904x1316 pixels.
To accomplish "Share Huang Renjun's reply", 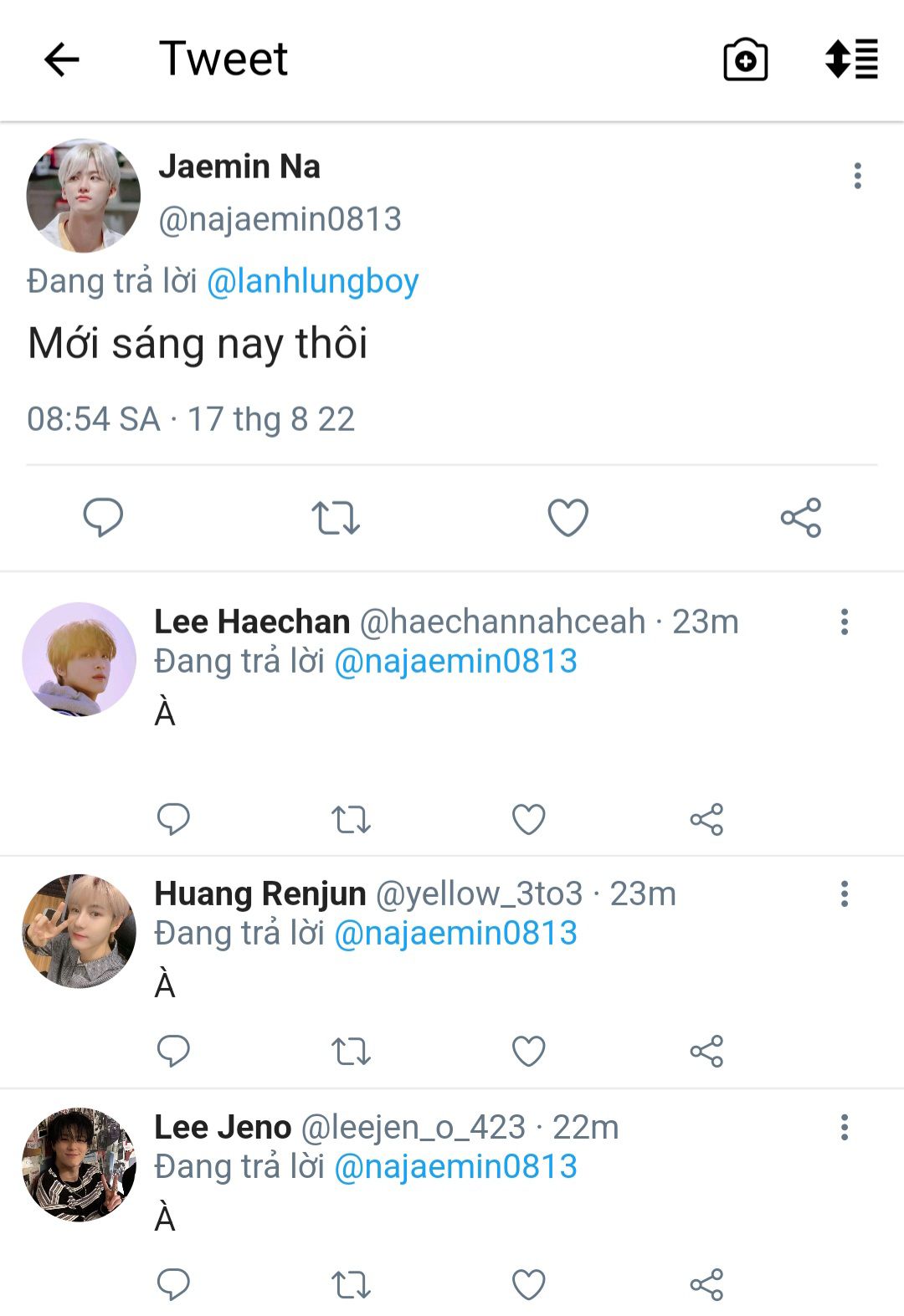I will [706, 1051].
